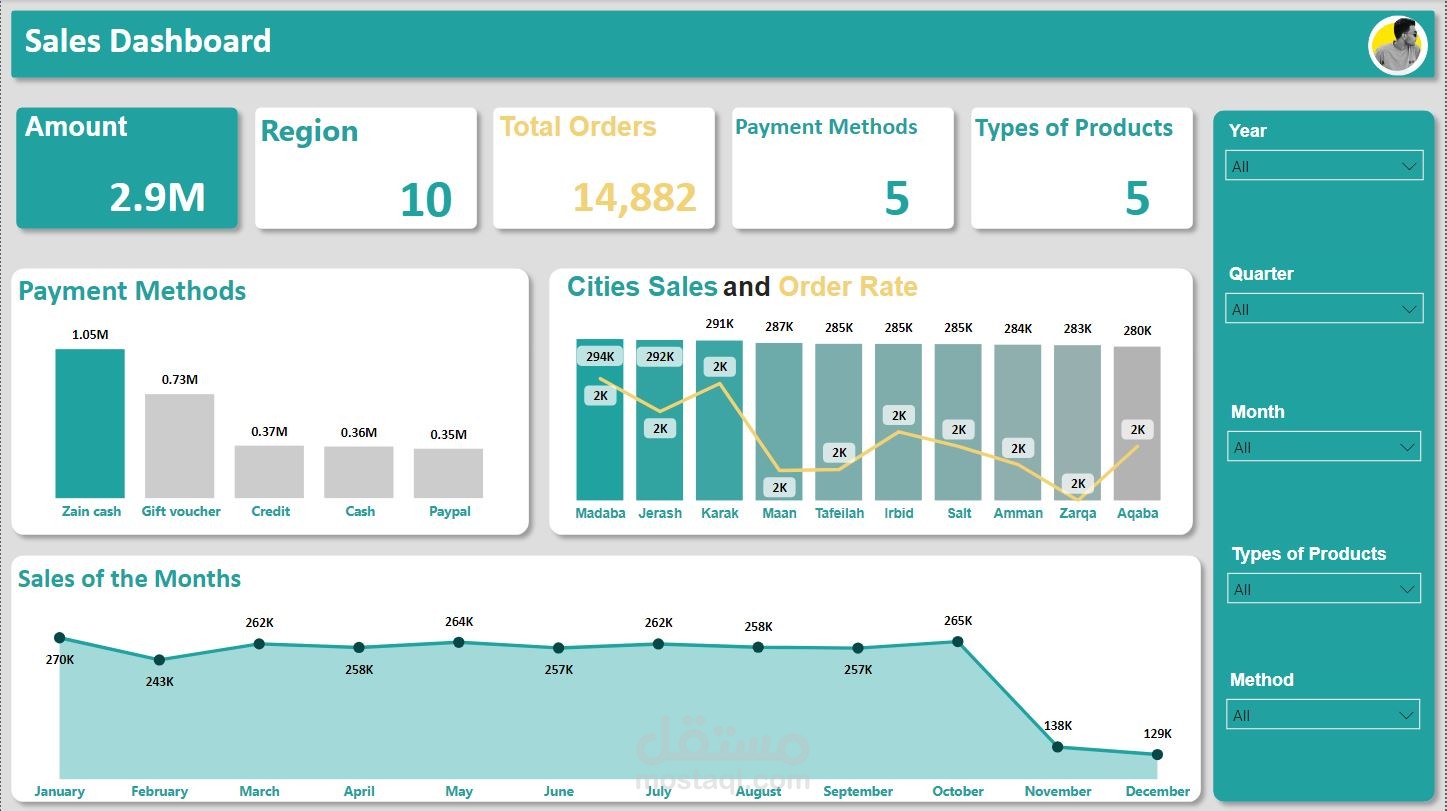The image size is (1447, 811).
Task: Select the Total Orders card showing 14,882
Action: click(604, 167)
